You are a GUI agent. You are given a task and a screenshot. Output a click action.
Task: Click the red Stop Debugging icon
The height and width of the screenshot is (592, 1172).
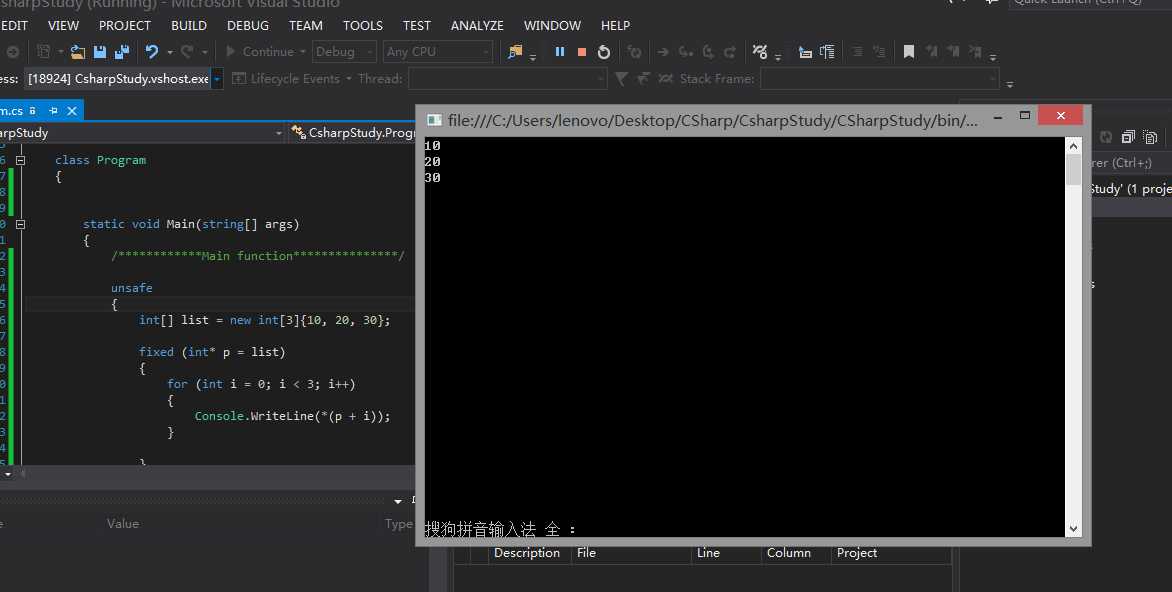pos(582,52)
